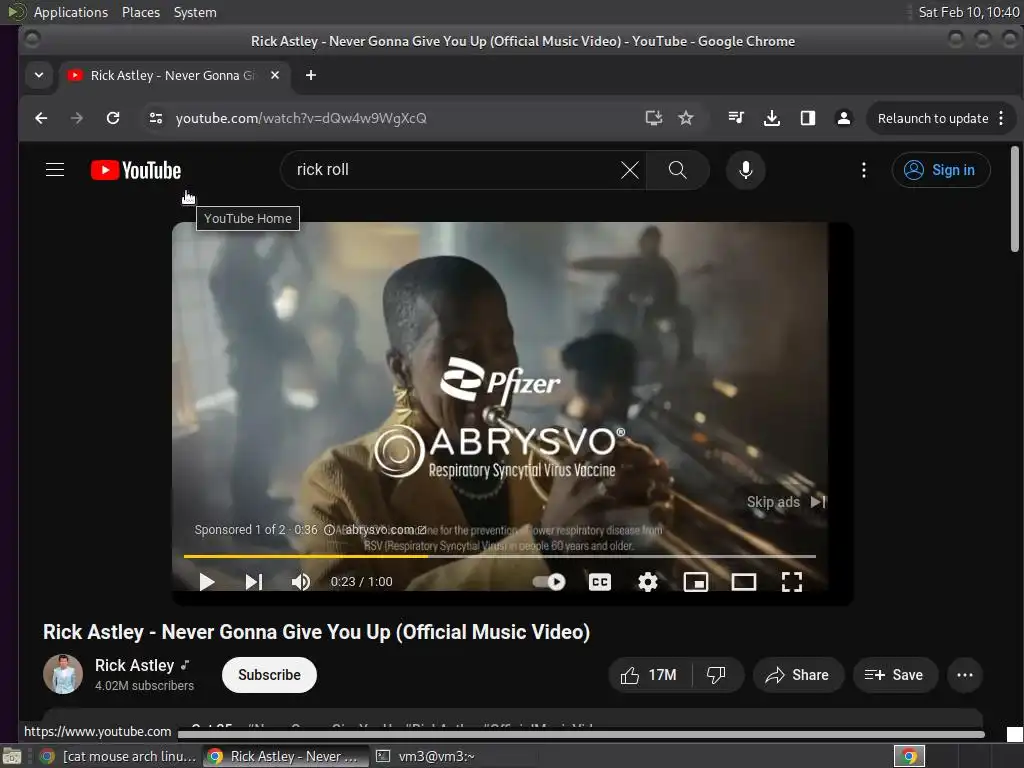The width and height of the screenshot is (1024, 768).
Task: Start voice search with microphone
Action: click(x=746, y=170)
